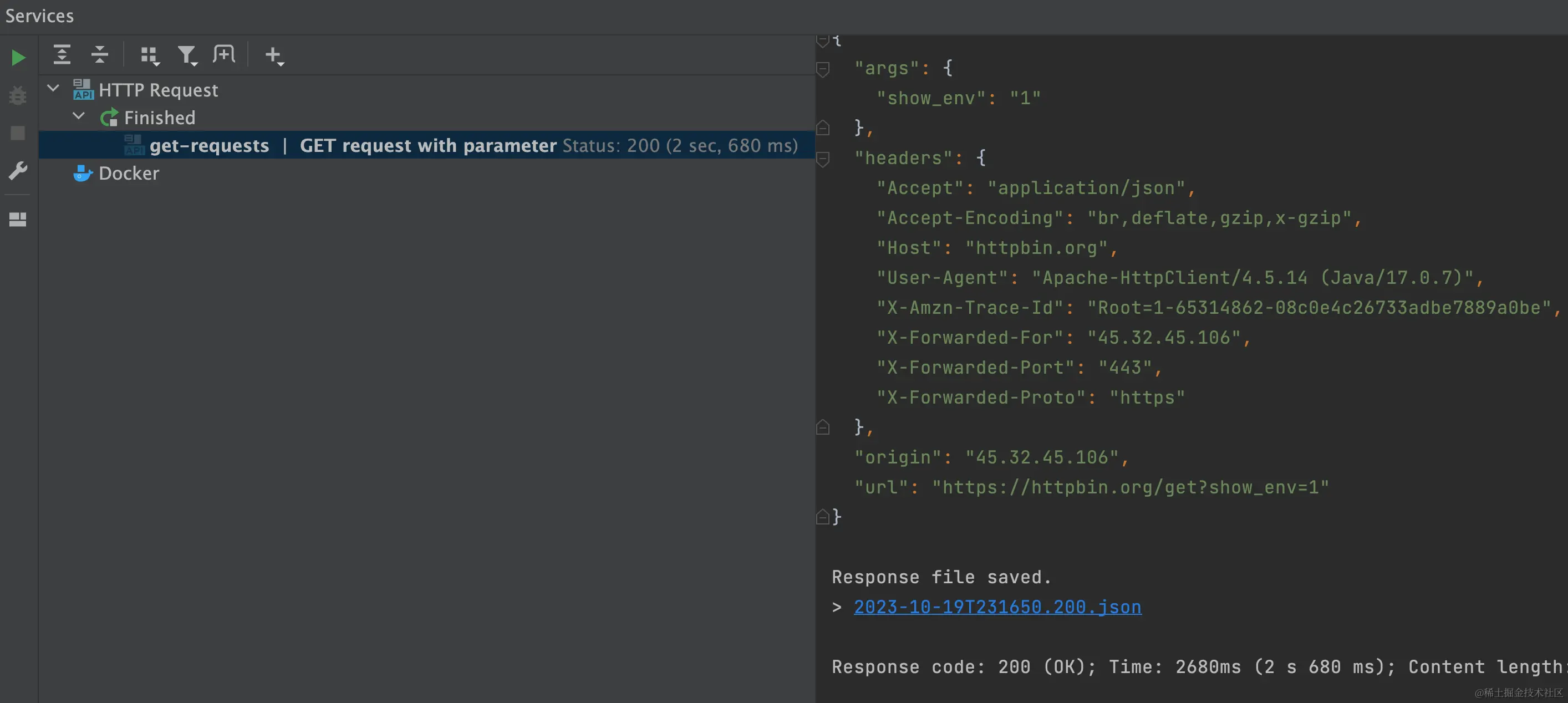
Task: Click the "X-Amzn-Trace-Id" header line
Action: click(x=1219, y=307)
